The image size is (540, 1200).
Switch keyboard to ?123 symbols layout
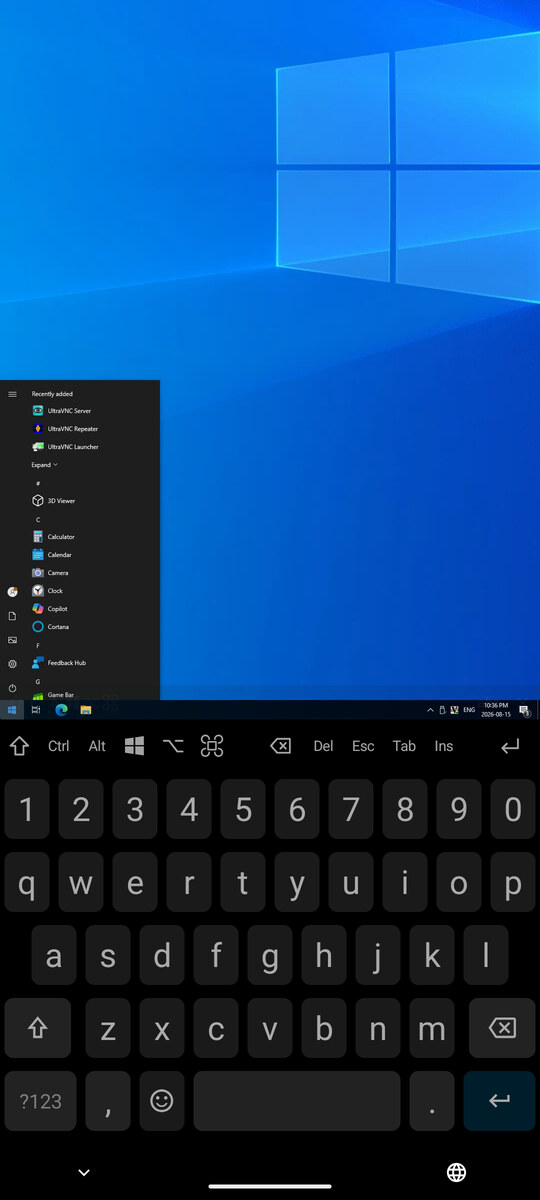coord(40,1101)
